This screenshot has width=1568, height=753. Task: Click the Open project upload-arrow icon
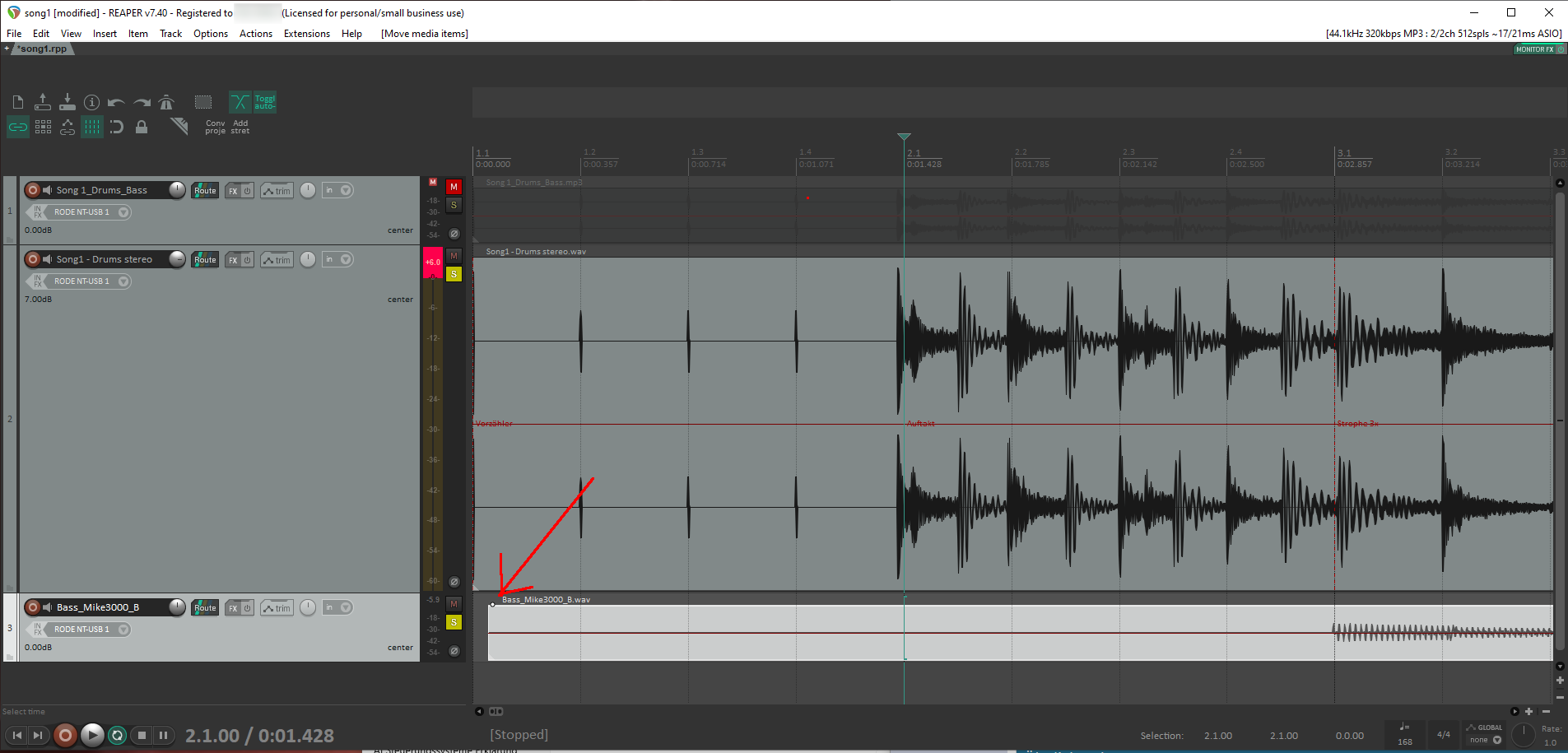(43, 102)
